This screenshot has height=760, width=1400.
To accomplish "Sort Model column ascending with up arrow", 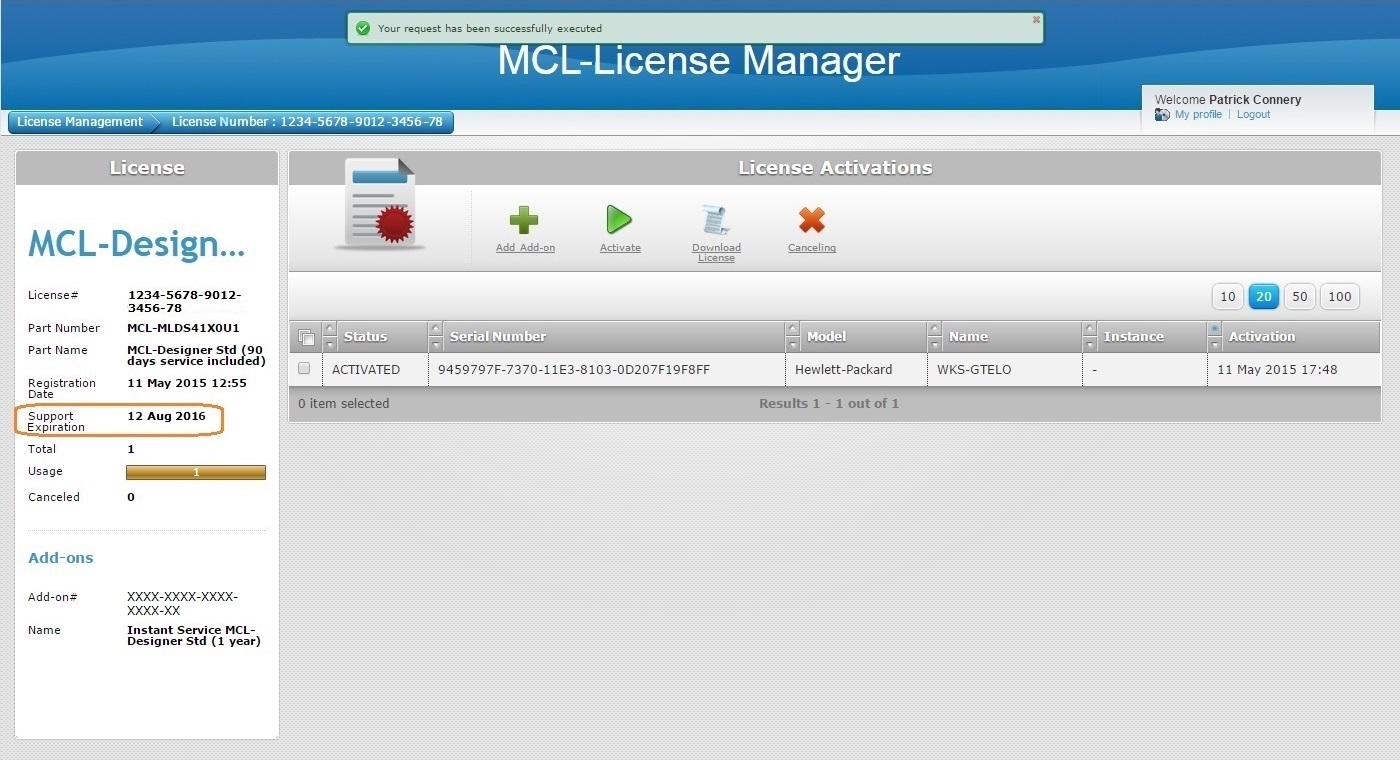I will pyautogui.click(x=793, y=329).
